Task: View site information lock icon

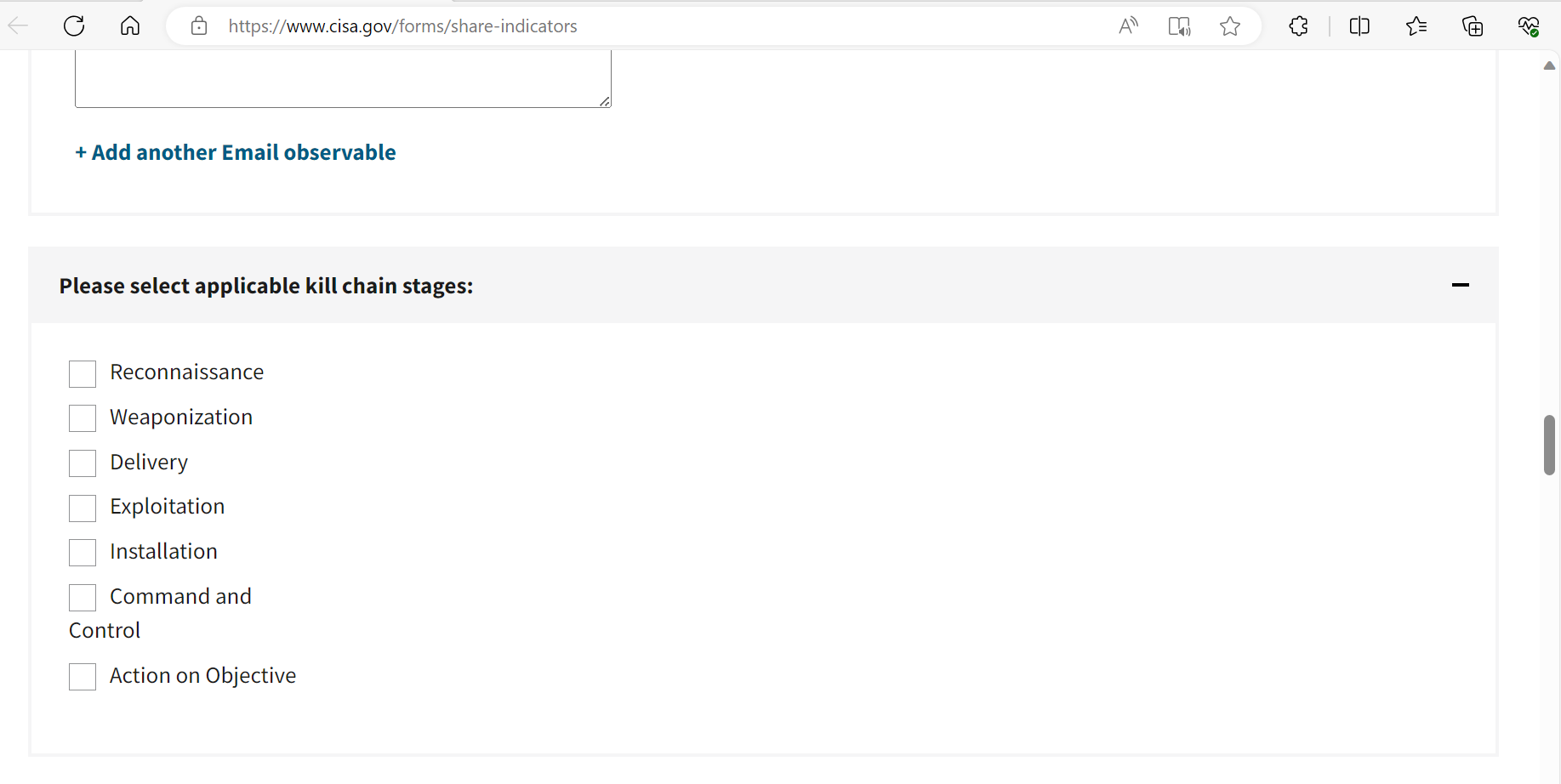Action: (199, 26)
